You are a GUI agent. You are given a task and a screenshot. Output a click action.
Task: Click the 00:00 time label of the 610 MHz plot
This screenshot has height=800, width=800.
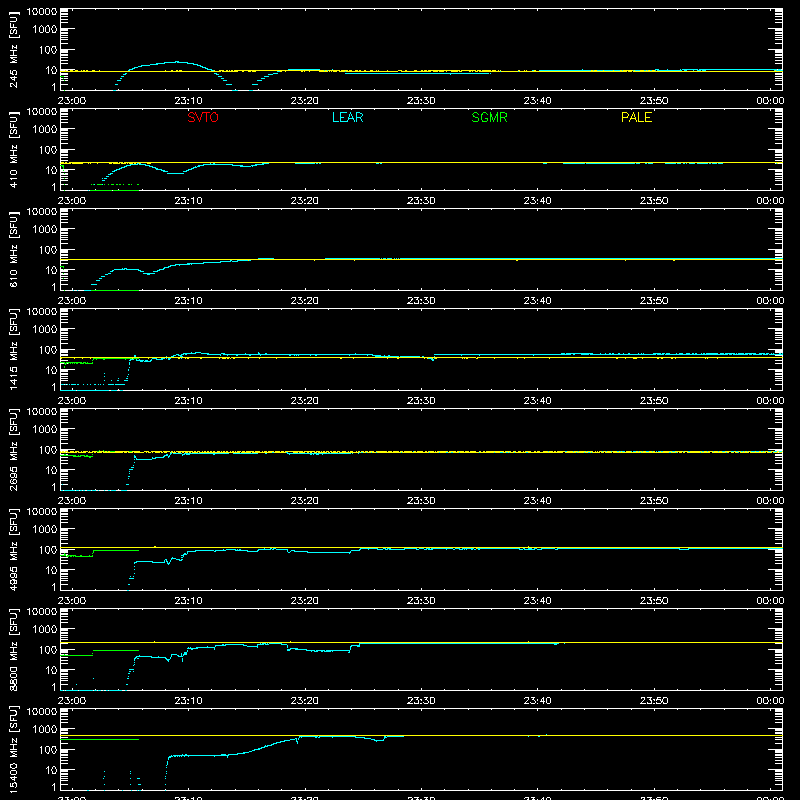[x=770, y=301]
